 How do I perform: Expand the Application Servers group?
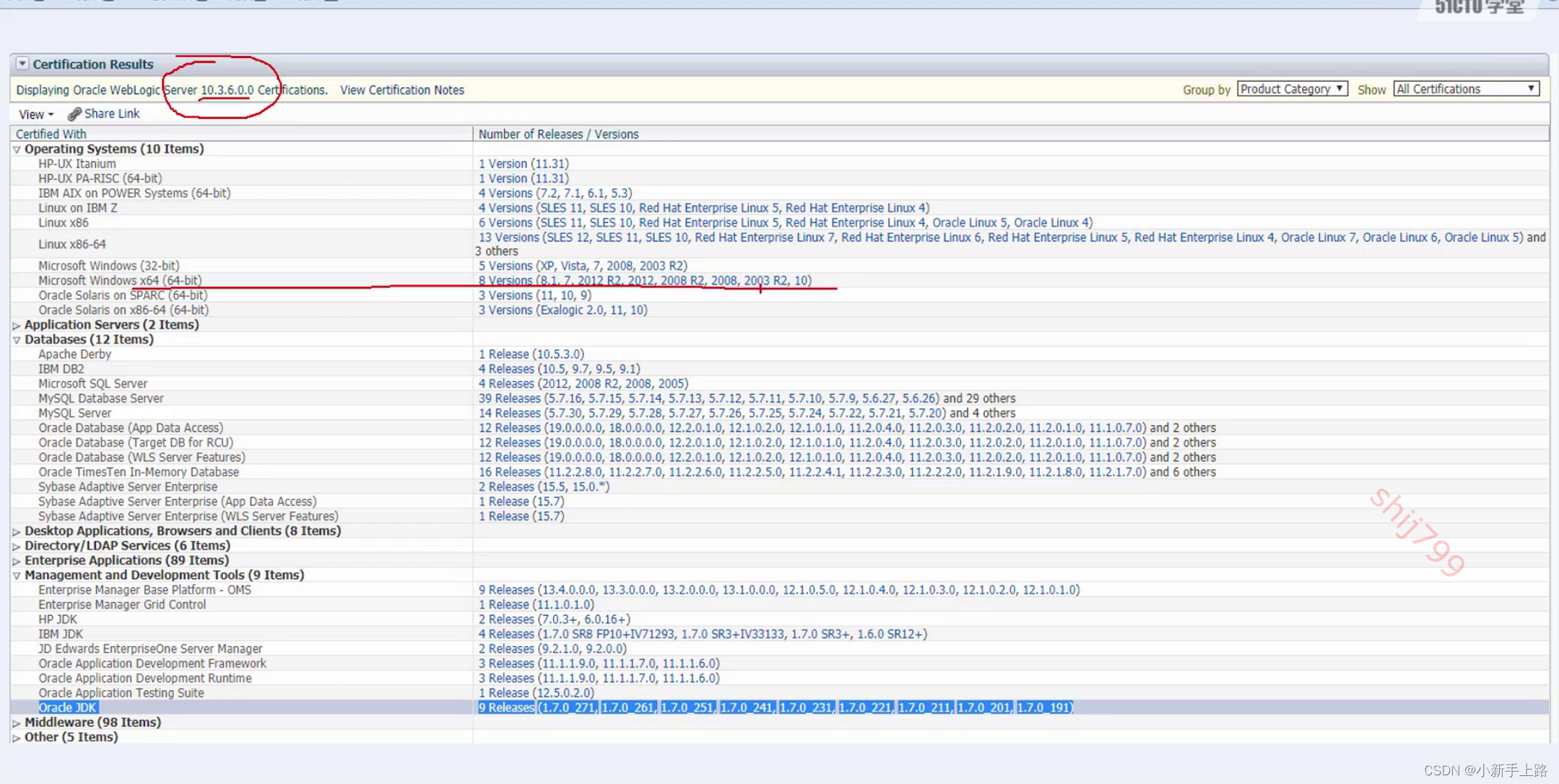pyautogui.click(x=17, y=326)
